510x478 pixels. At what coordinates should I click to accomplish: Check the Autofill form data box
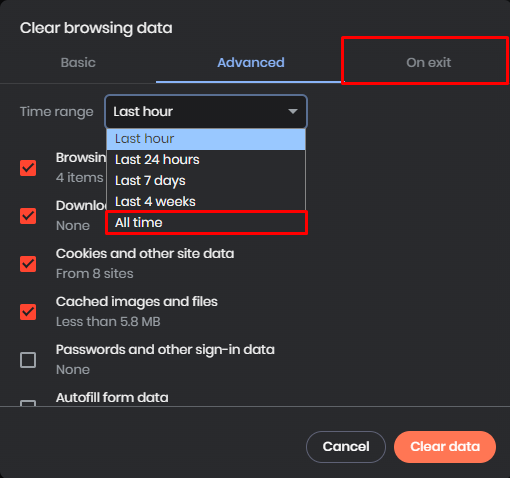tap(28, 403)
